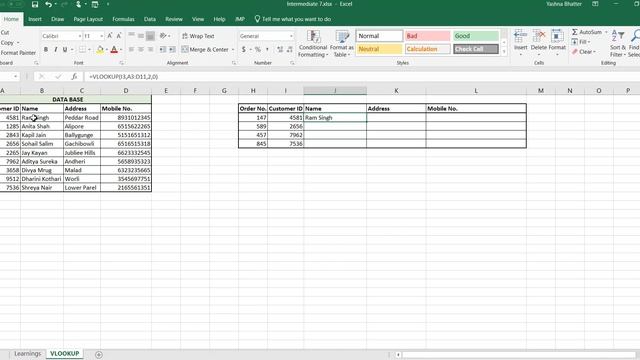The width and height of the screenshot is (640, 360).
Task: Click Tell me what you want to do
Action: pyautogui.click(x=293, y=19)
